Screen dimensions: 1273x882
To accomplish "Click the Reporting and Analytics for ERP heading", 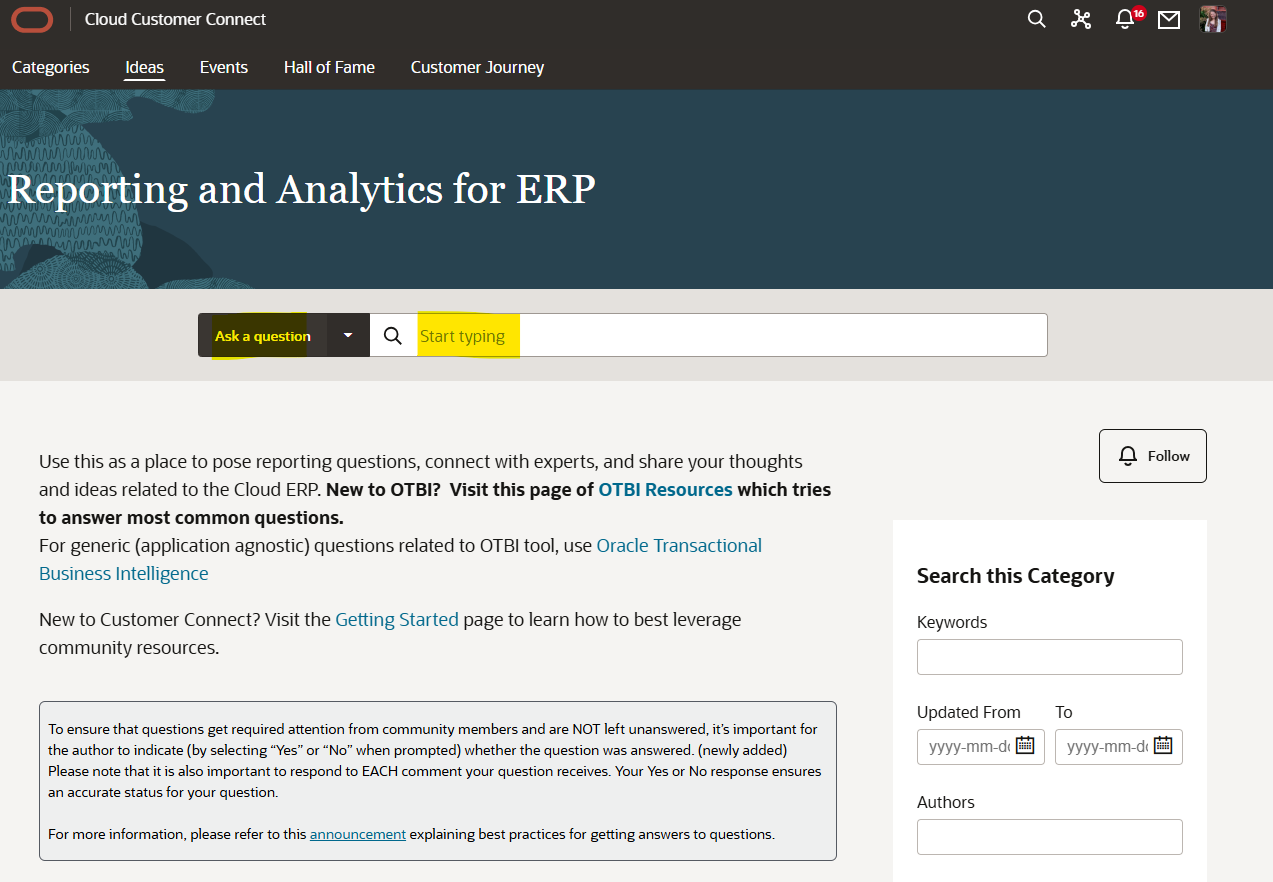I will [302, 189].
